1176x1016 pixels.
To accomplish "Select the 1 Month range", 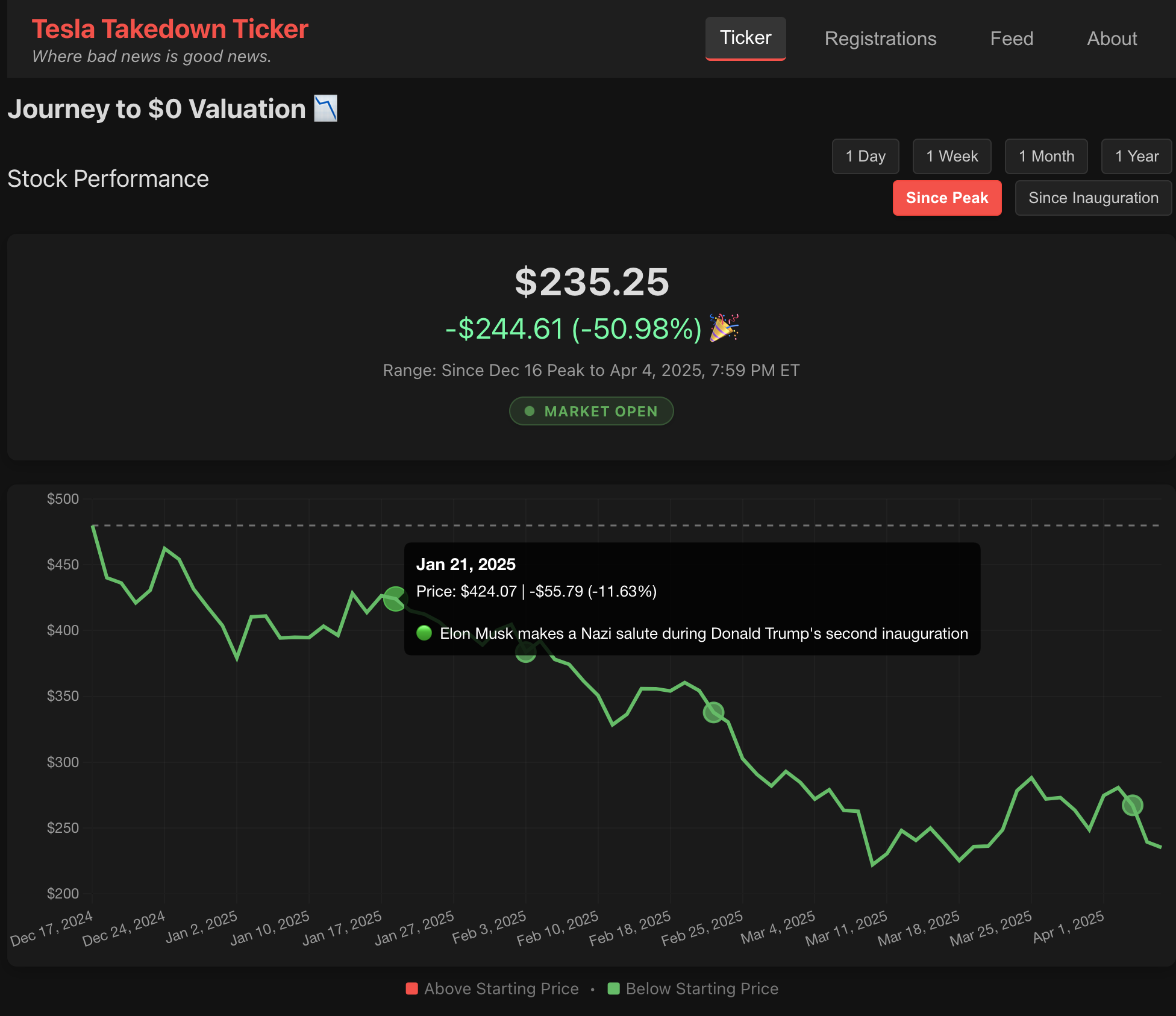I will (x=1046, y=156).
